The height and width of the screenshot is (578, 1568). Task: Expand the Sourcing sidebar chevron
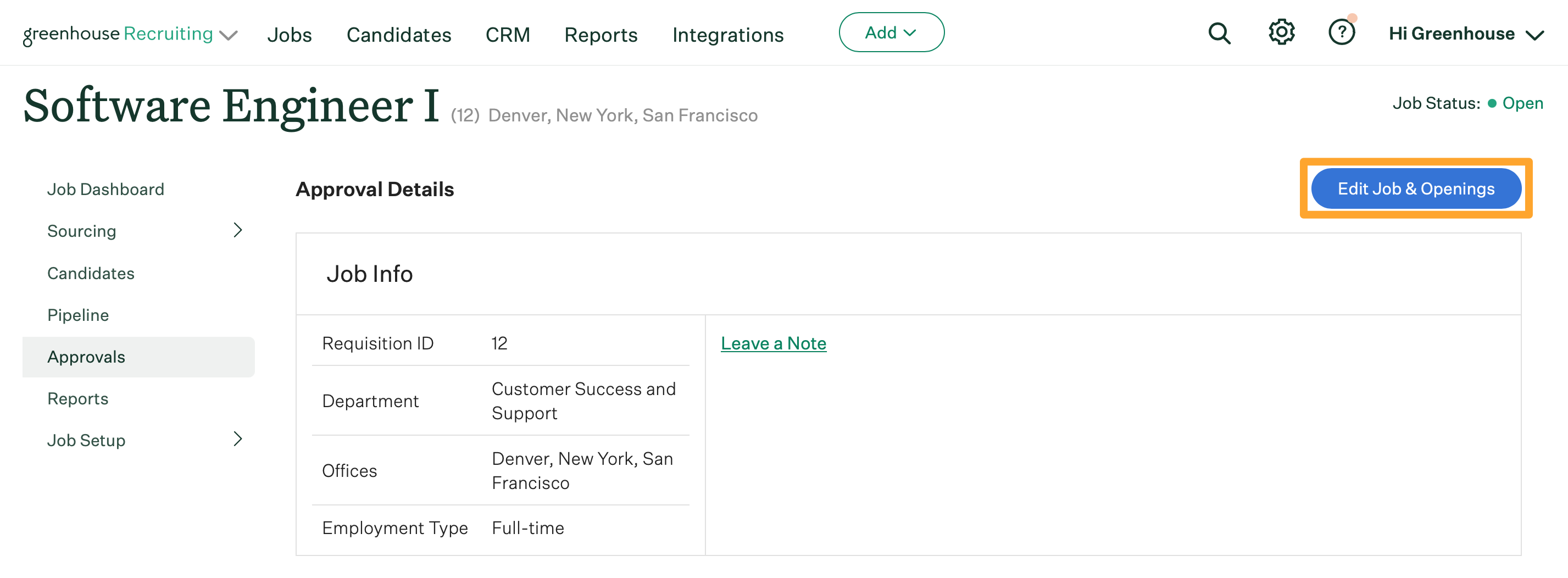click(x=238, y=230)
